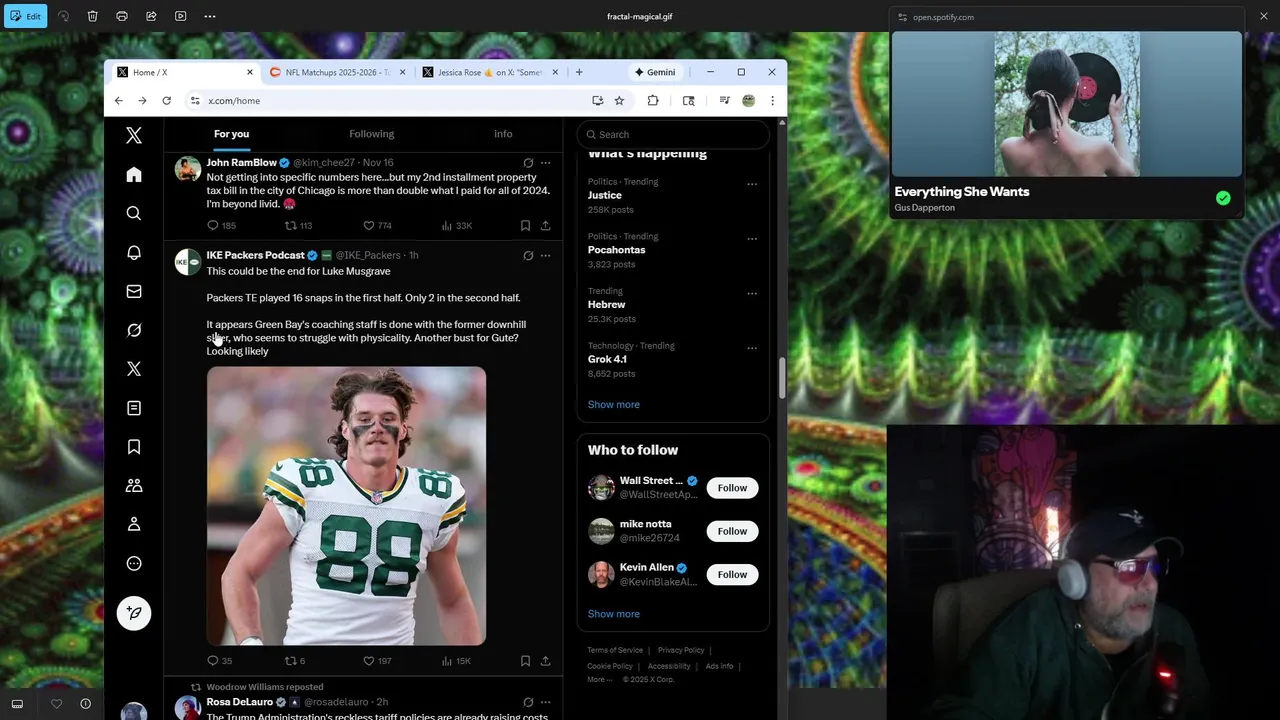The height and width of the screenshot is (720, 1280).
Task: Click Show more under trending list
Action: tap(614, 405)
